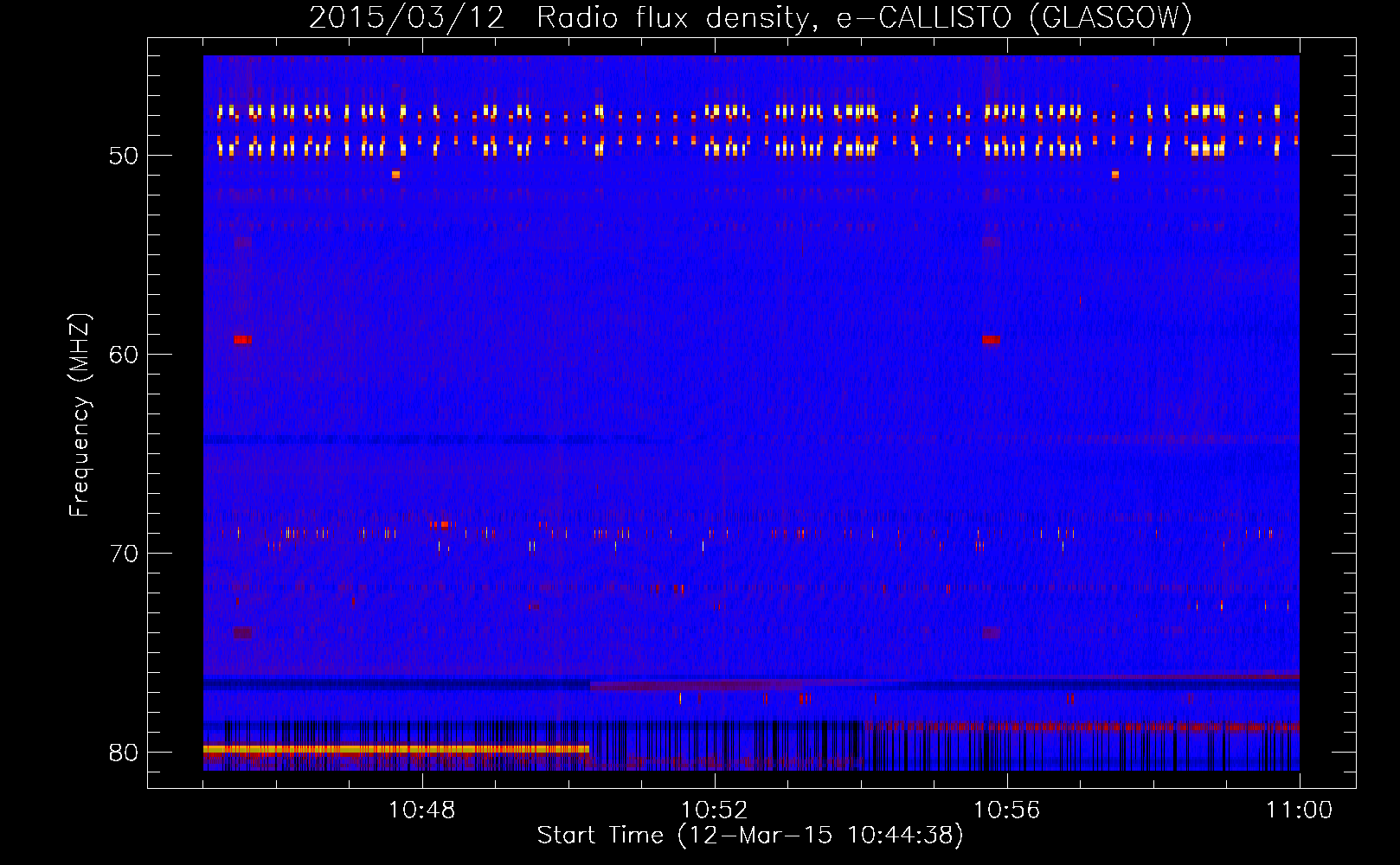Click the 'Start Time (12-Mar-15 10:44:38)' label

tap(750, 836)
